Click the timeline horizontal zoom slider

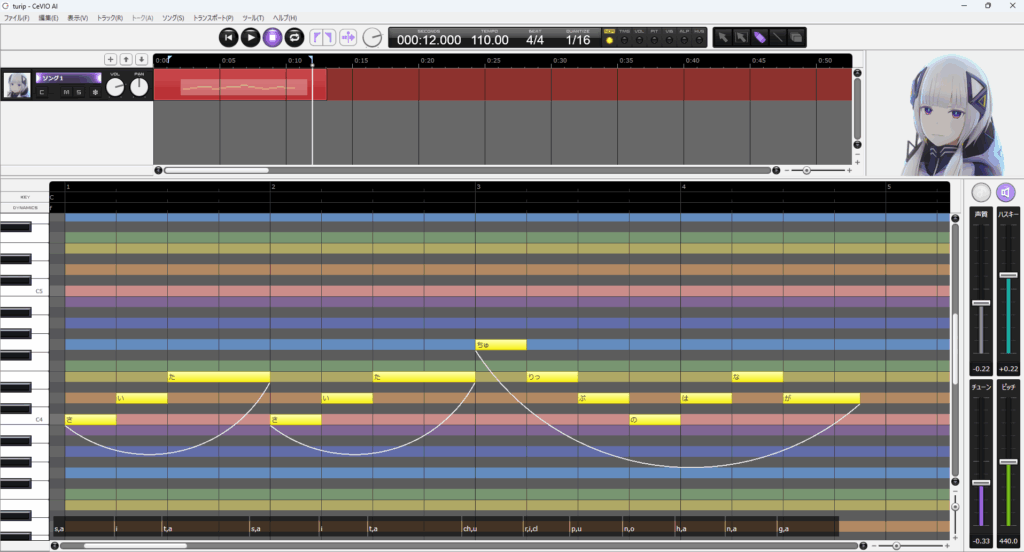807,170
